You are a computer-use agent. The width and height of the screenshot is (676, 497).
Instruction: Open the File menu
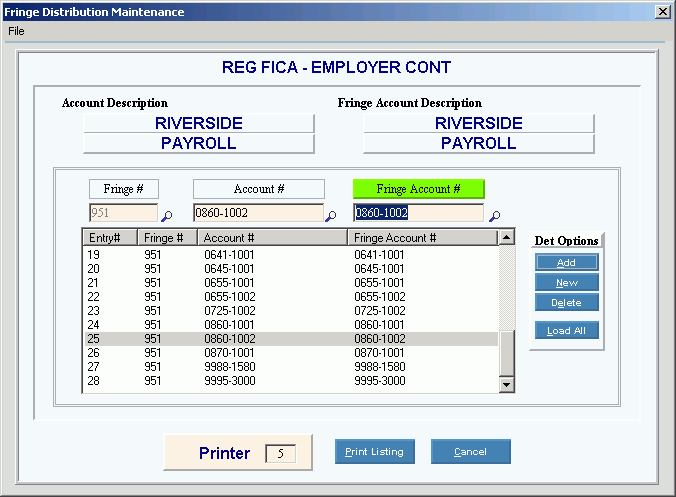point(16,31)
